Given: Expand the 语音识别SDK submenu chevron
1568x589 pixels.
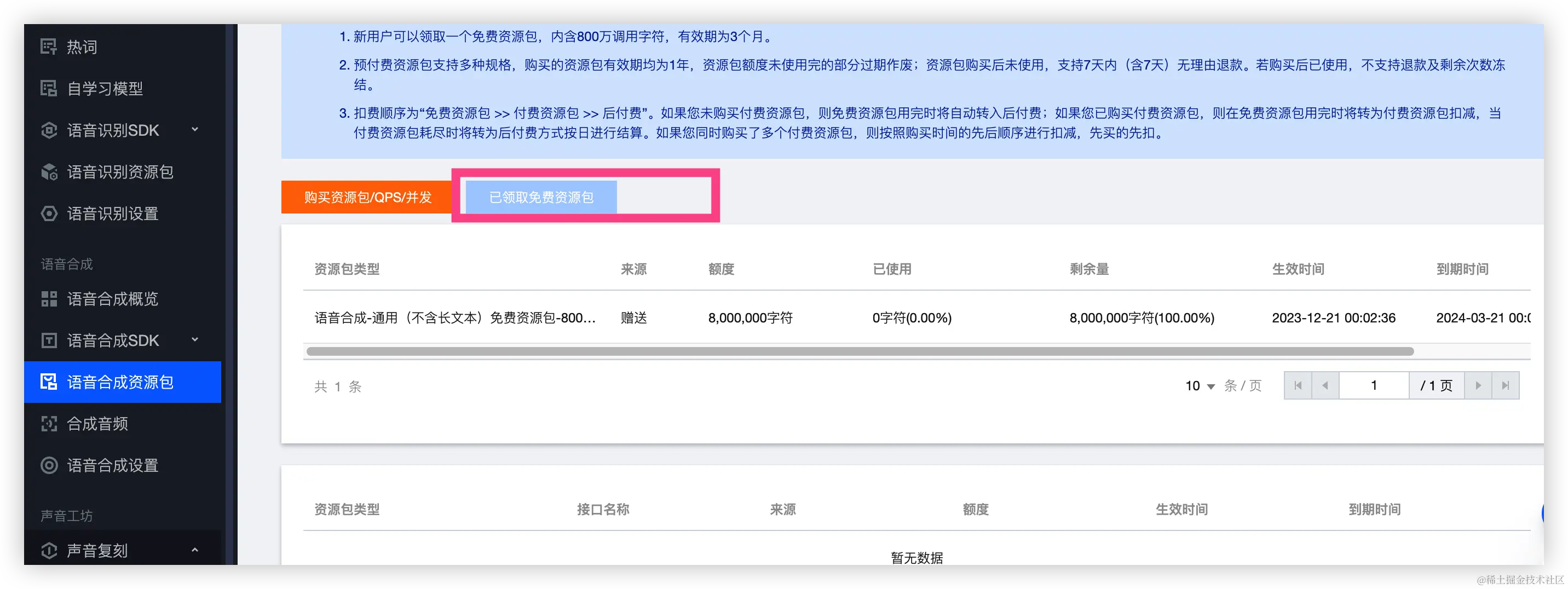Looking at the screenshot, I should [x=195, y=129].
